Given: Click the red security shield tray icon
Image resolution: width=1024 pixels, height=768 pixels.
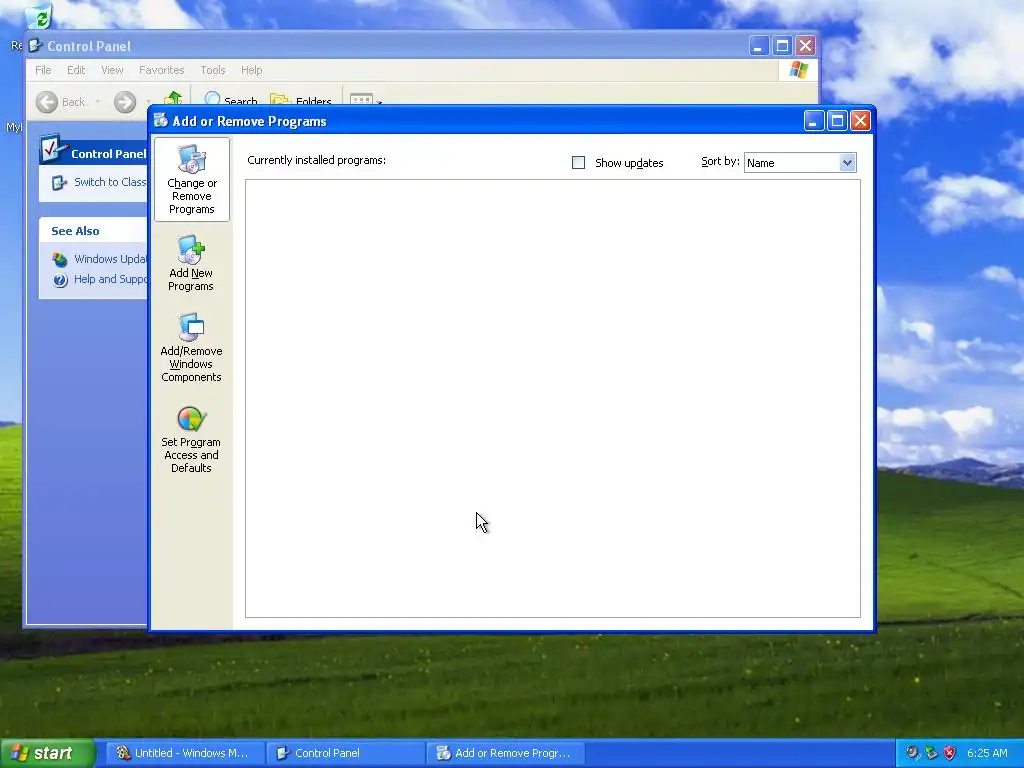Looking at the screenshot, I should [x=950, y=753].
